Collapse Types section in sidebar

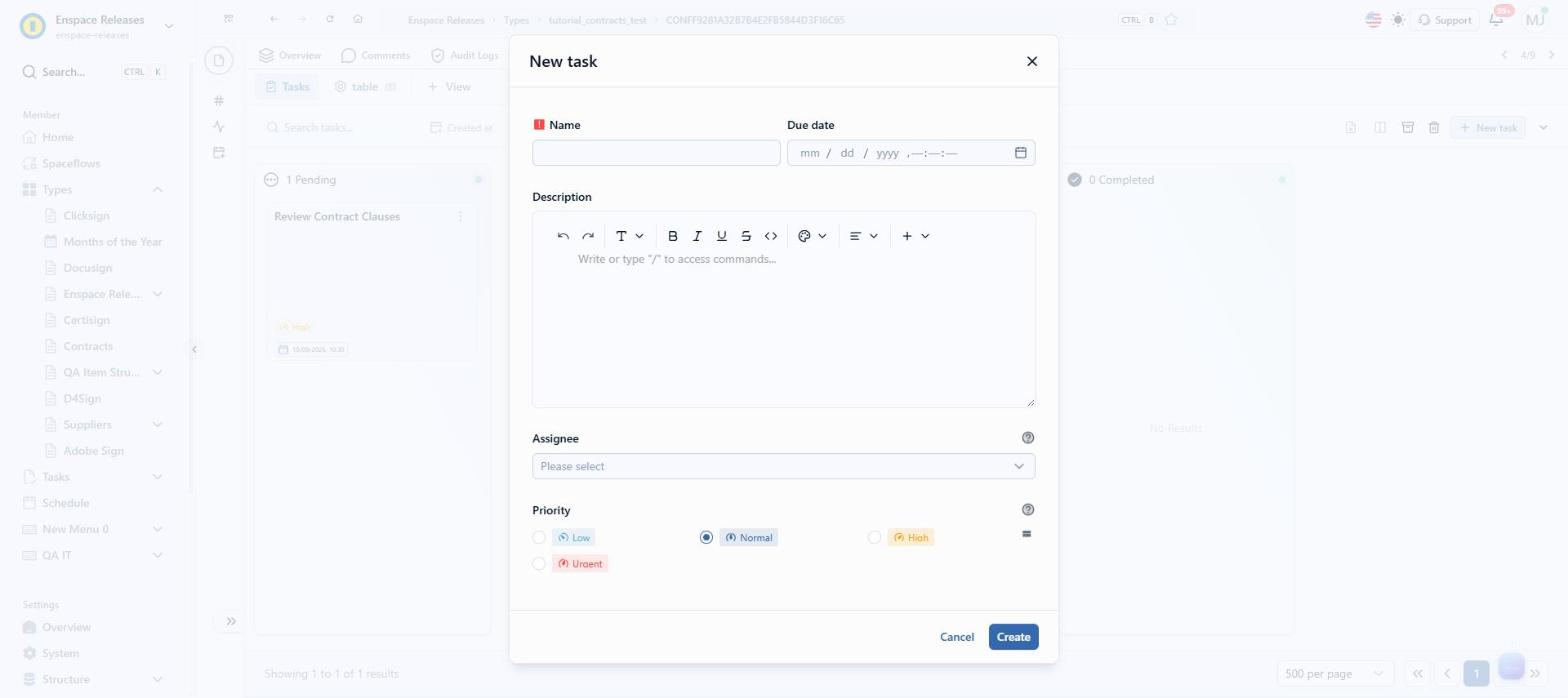coord(157,189)
